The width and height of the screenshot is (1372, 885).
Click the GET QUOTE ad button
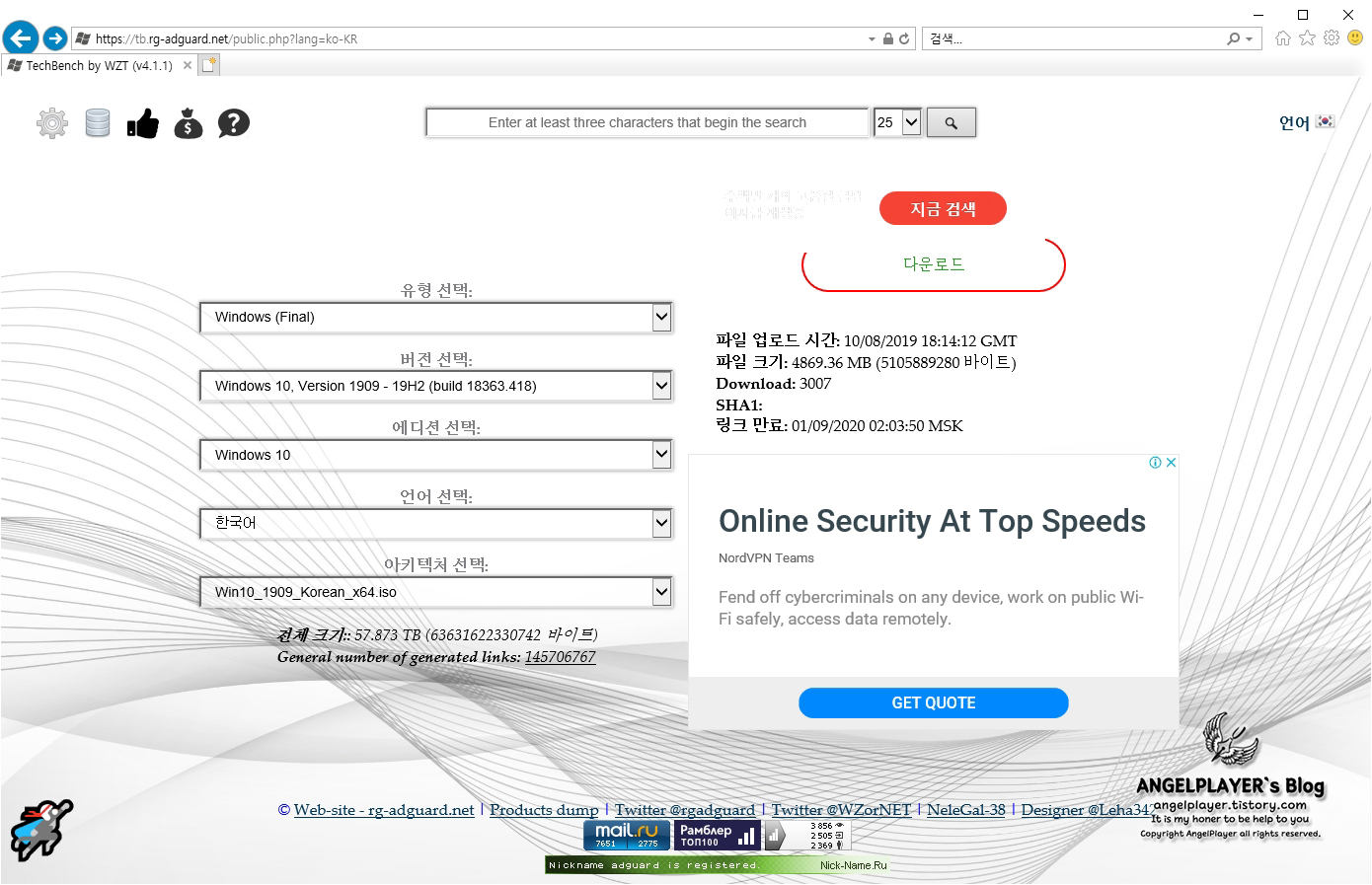tap(934, 702)
